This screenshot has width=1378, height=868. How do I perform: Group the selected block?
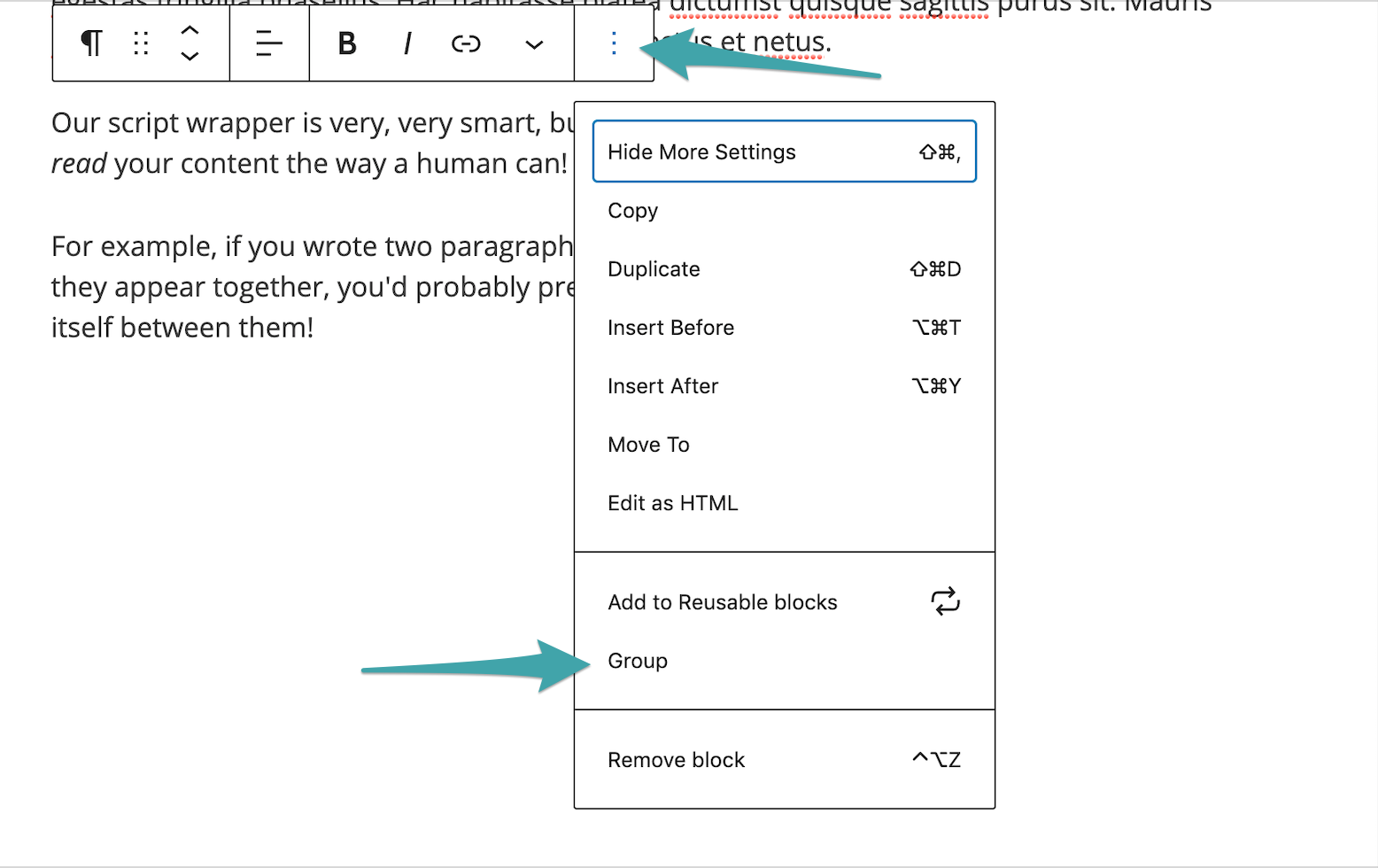tap(637, 660)
